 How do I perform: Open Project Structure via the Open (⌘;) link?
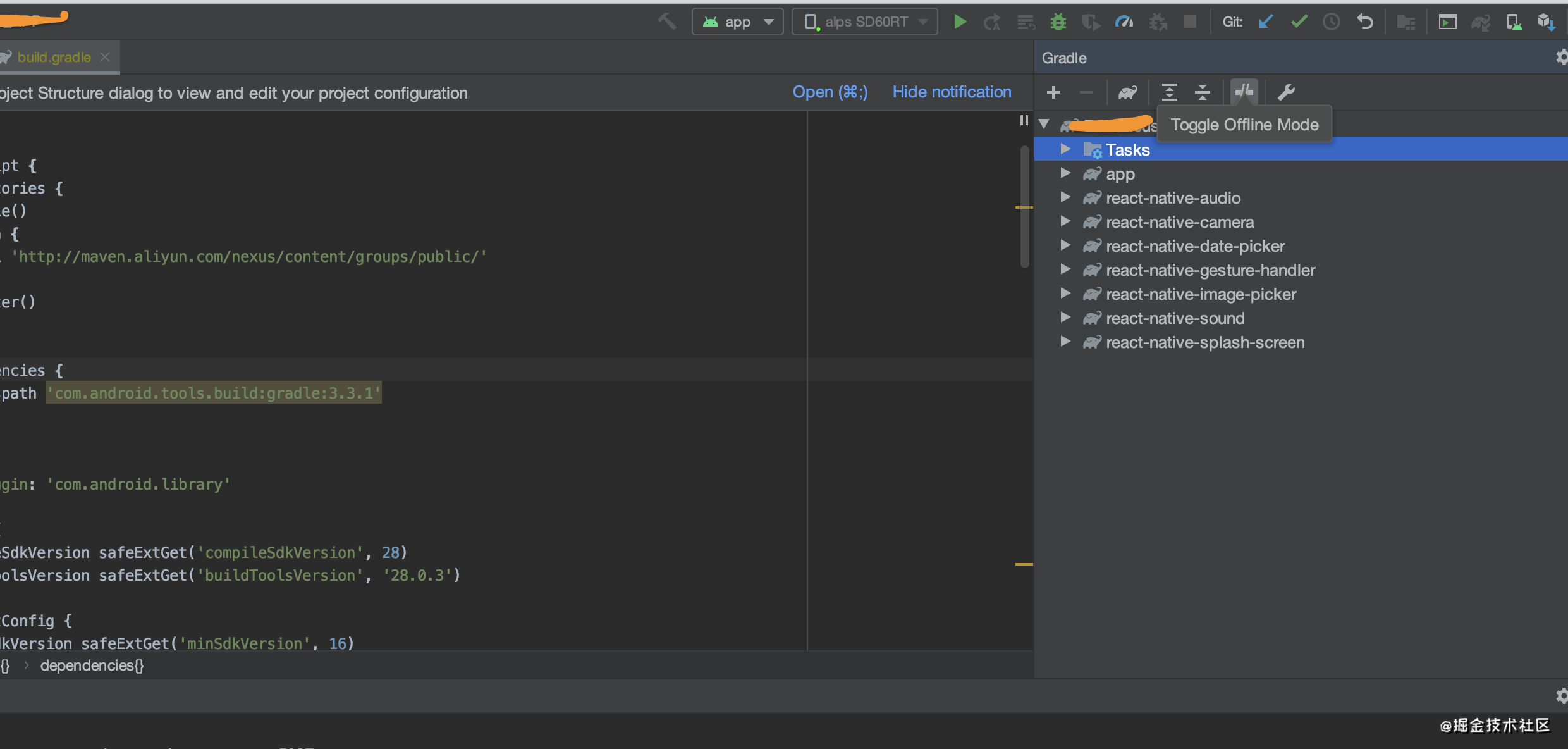pyautogui.click(x=830, y=92)
